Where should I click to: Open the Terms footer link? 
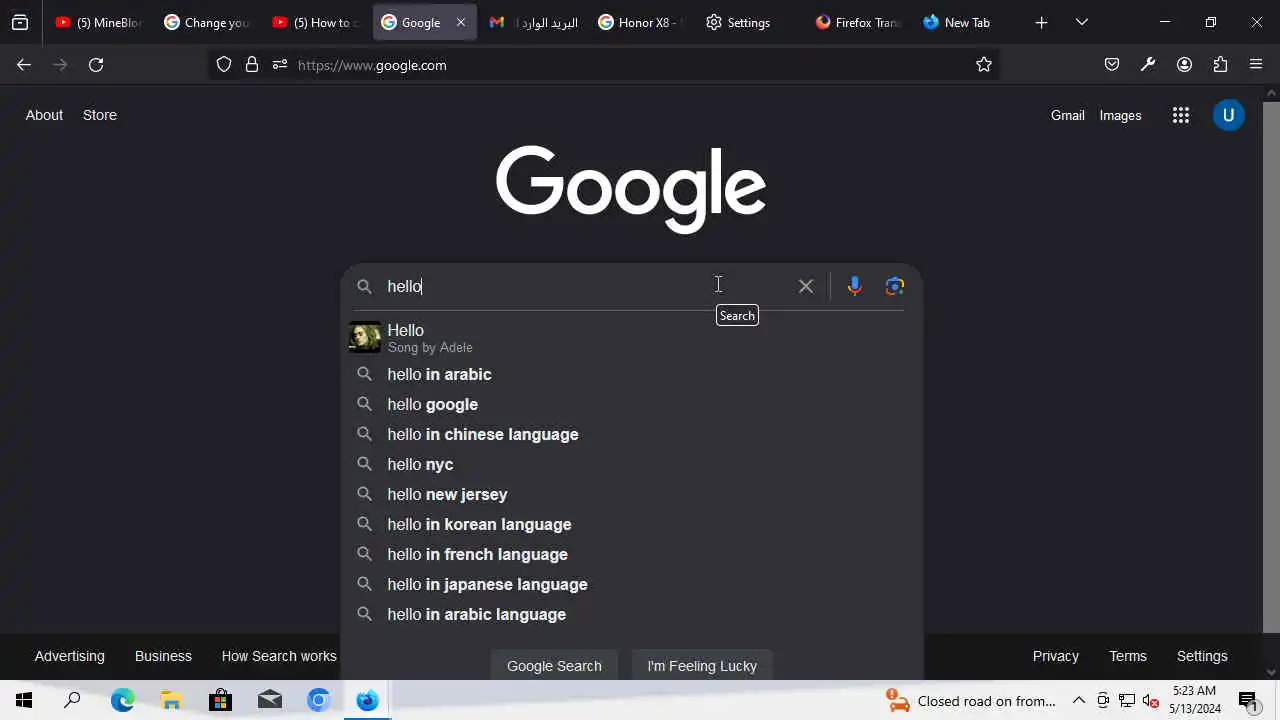pos(1128,656)
